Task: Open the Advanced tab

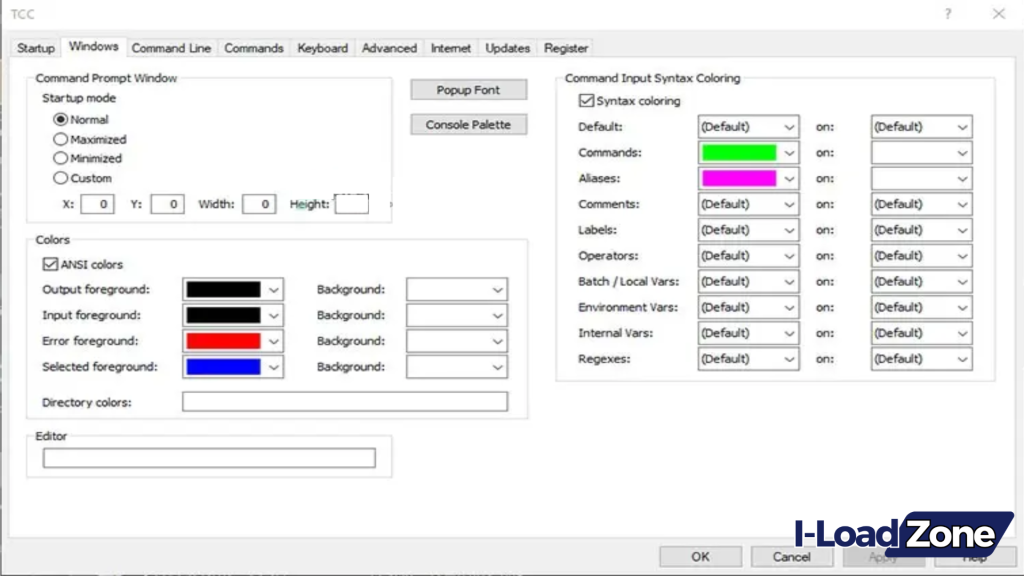Action: (389, 47)
